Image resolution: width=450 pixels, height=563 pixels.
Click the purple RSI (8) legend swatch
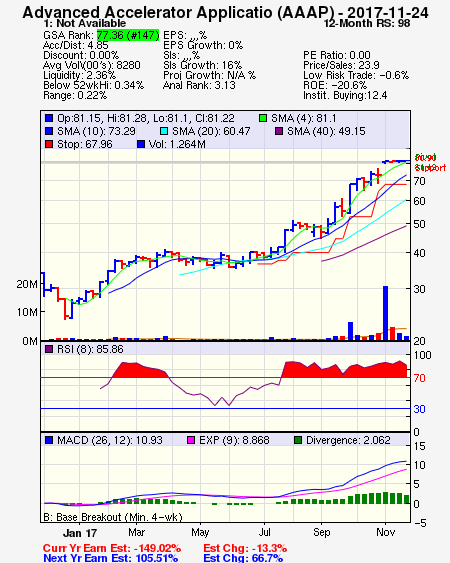[x=49, y=349]
